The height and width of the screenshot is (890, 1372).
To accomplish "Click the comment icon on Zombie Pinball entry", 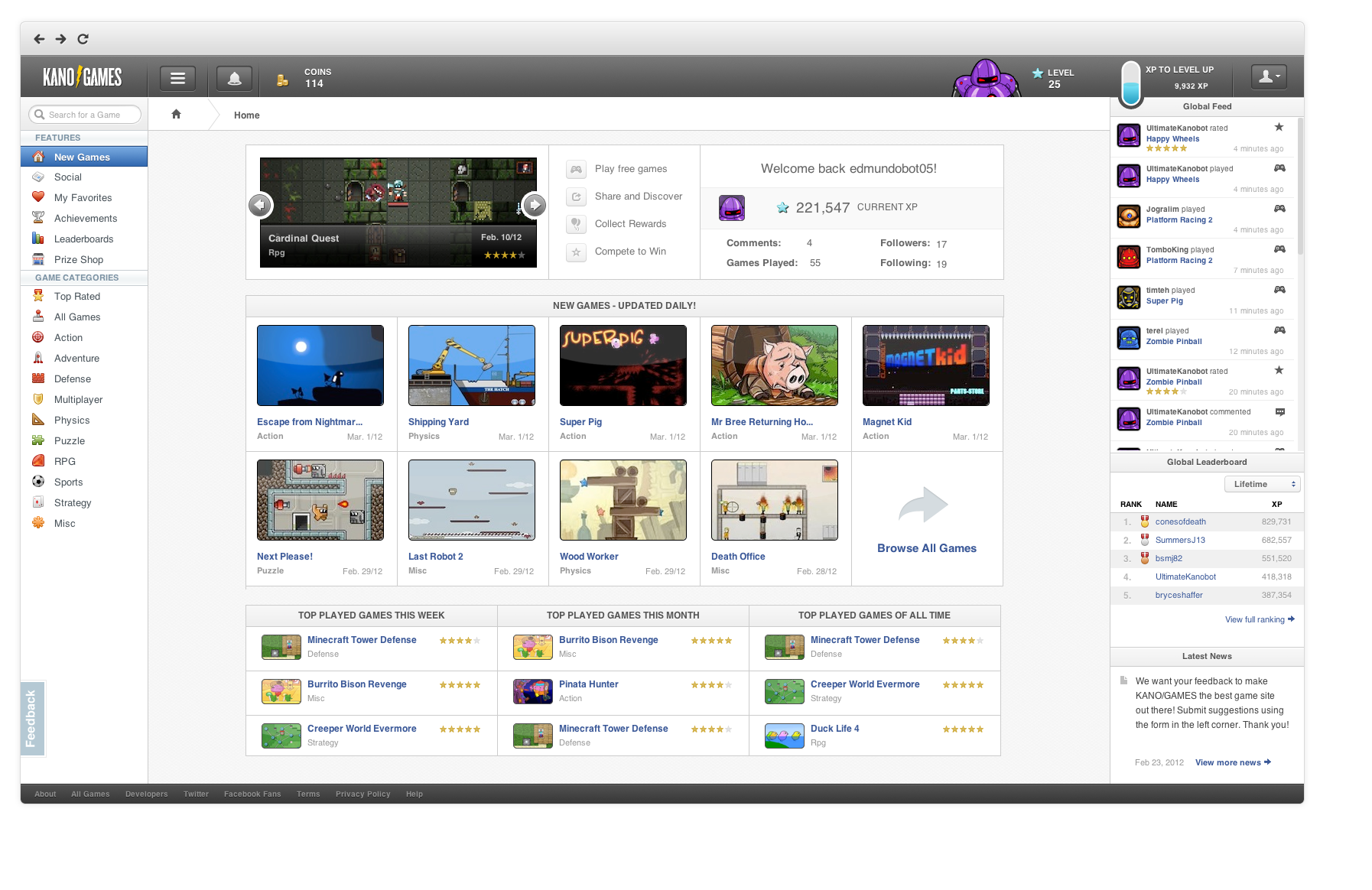I will click(x=1280, y=412).
